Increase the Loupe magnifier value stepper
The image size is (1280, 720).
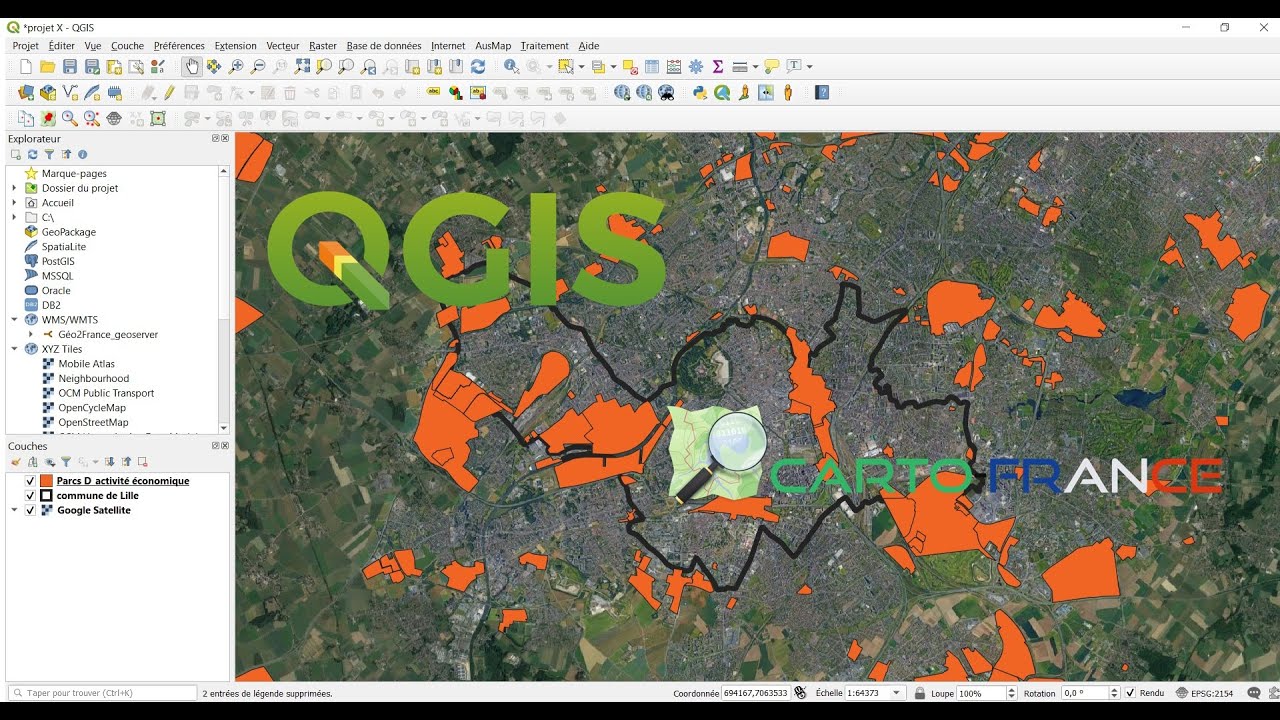point(1012,690)
